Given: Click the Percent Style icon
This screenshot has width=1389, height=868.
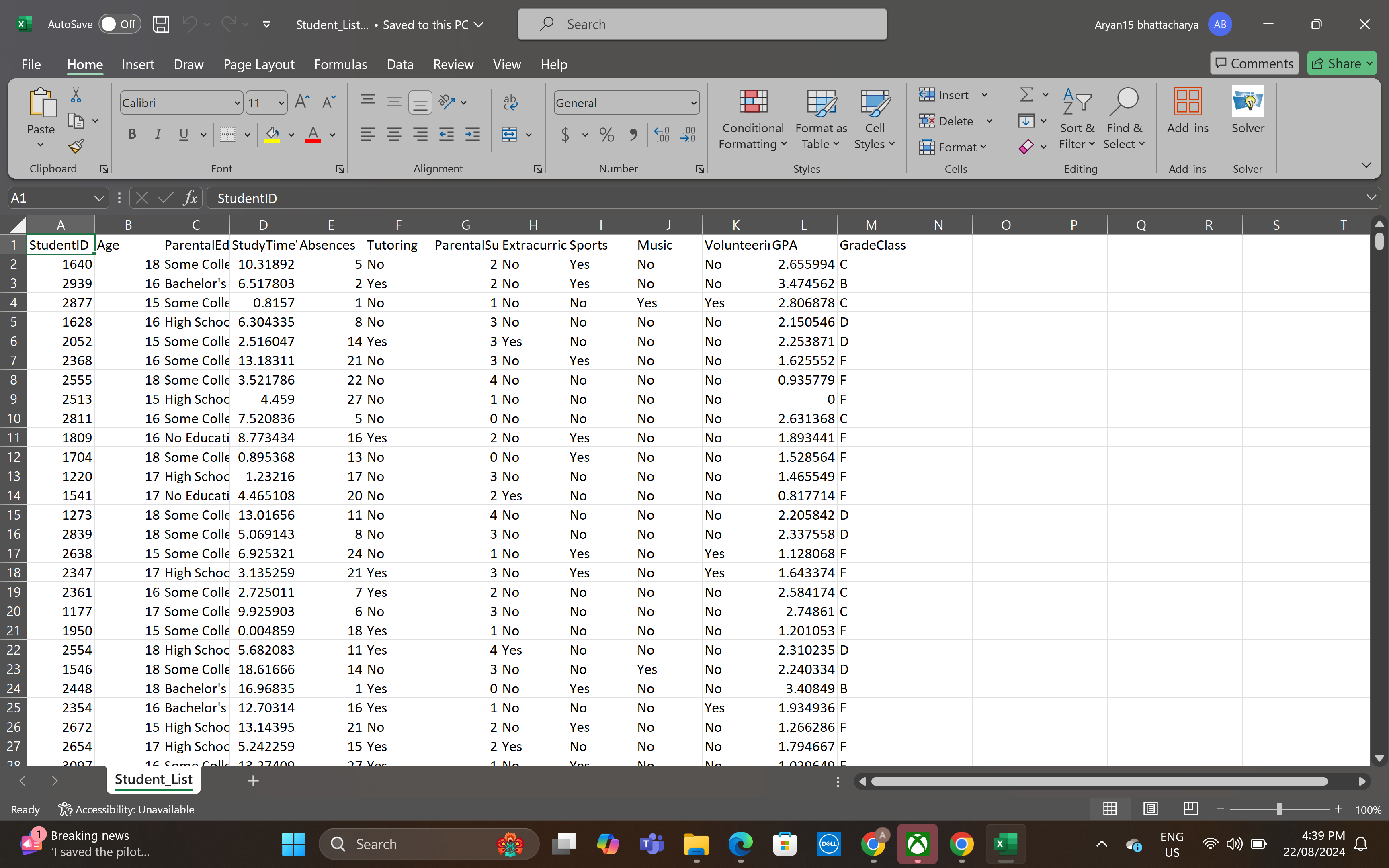Looking at the screenshot, I should click(x=606, y=135).
